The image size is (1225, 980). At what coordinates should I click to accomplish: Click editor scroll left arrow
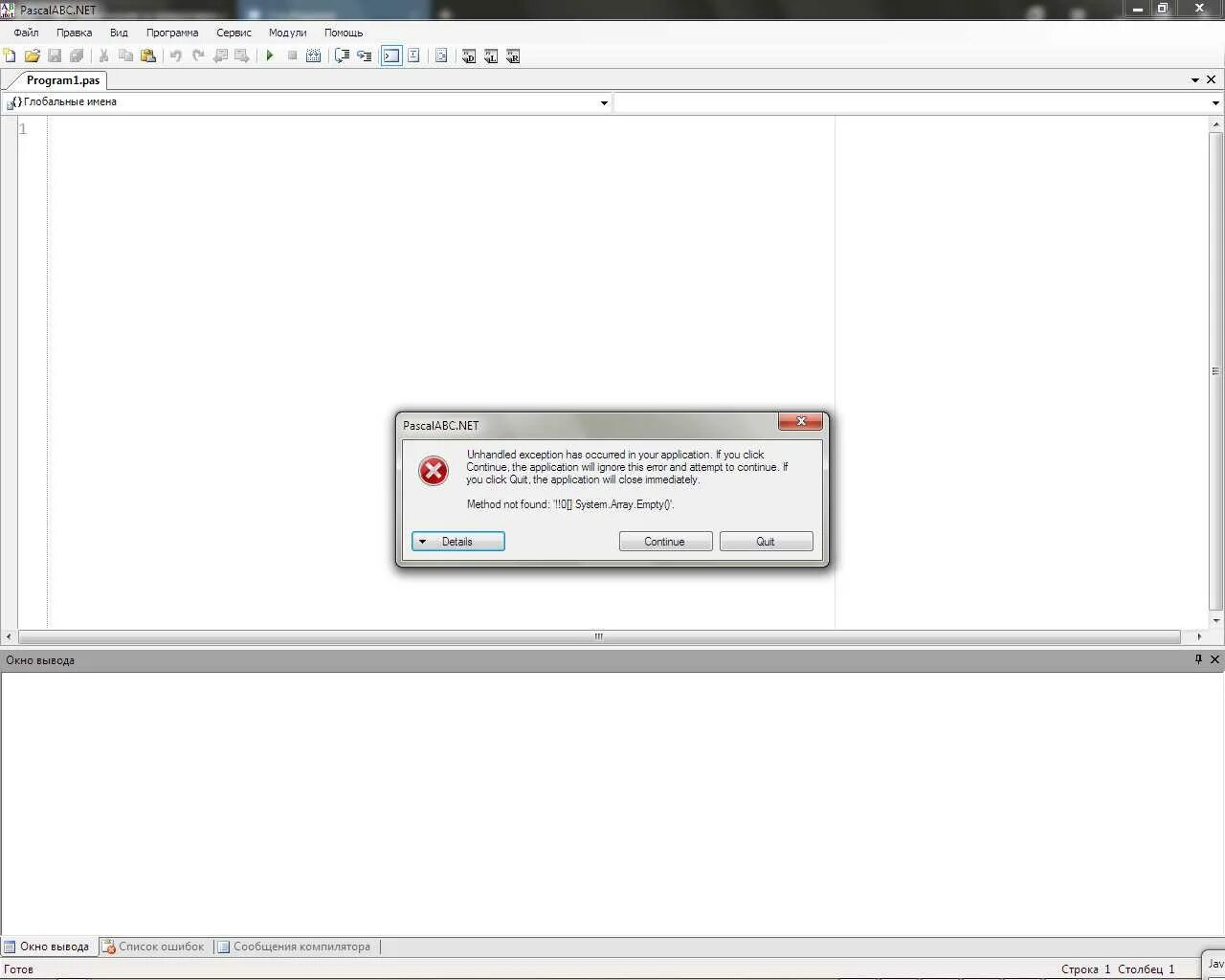(x=9, y=636)
